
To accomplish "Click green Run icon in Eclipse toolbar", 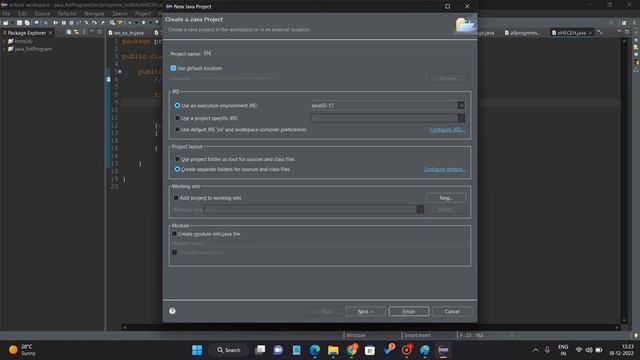I will pos(144,23).
